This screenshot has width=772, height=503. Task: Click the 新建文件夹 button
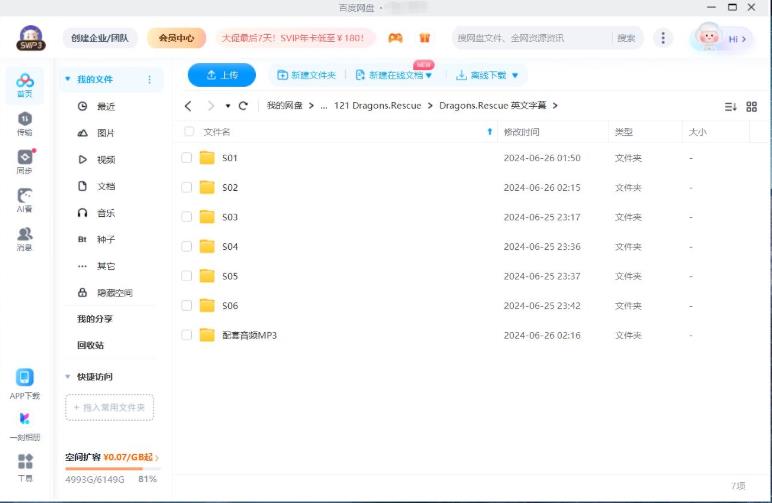point(306,75)
